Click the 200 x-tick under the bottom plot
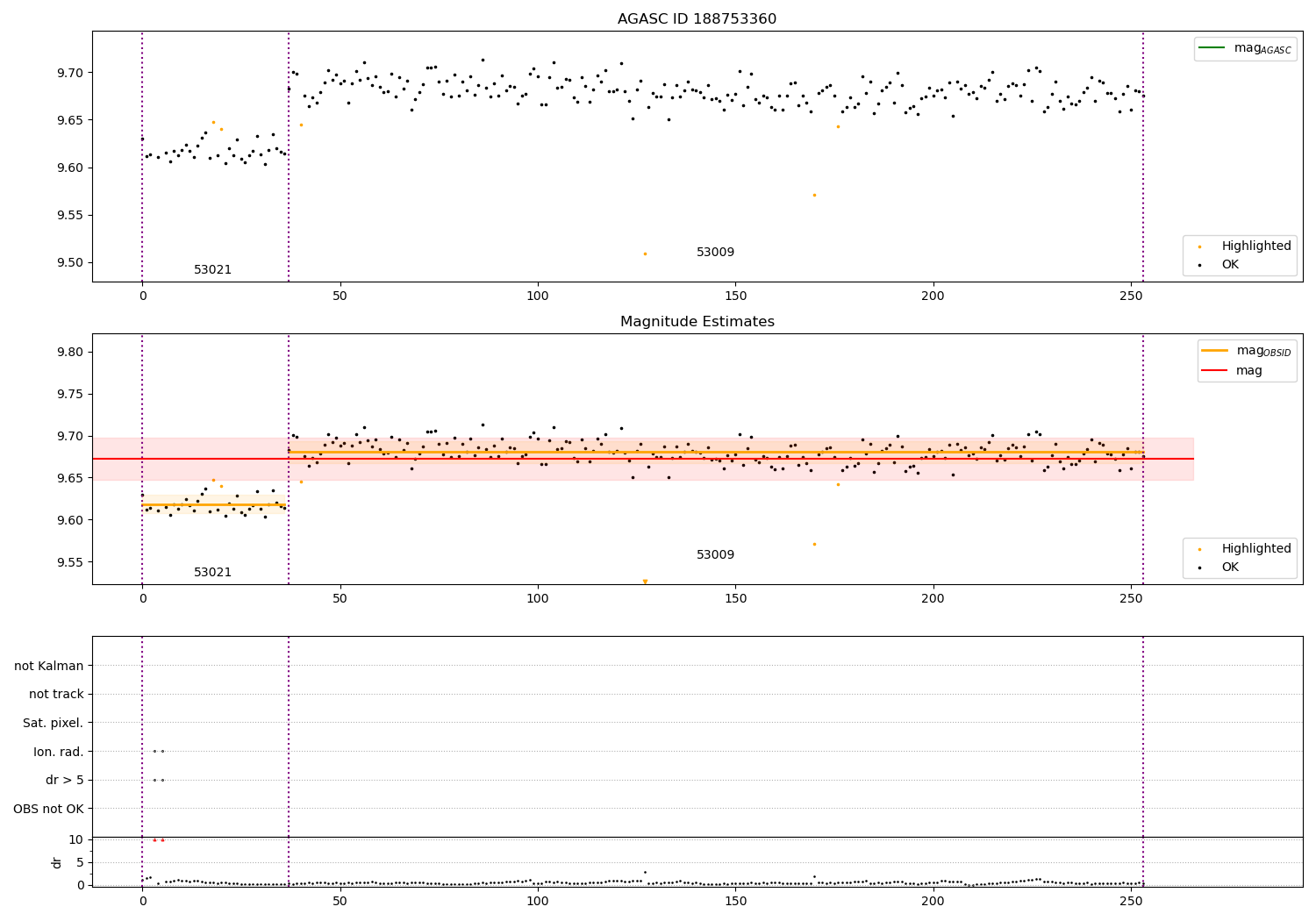 click(x=933, y=902)
